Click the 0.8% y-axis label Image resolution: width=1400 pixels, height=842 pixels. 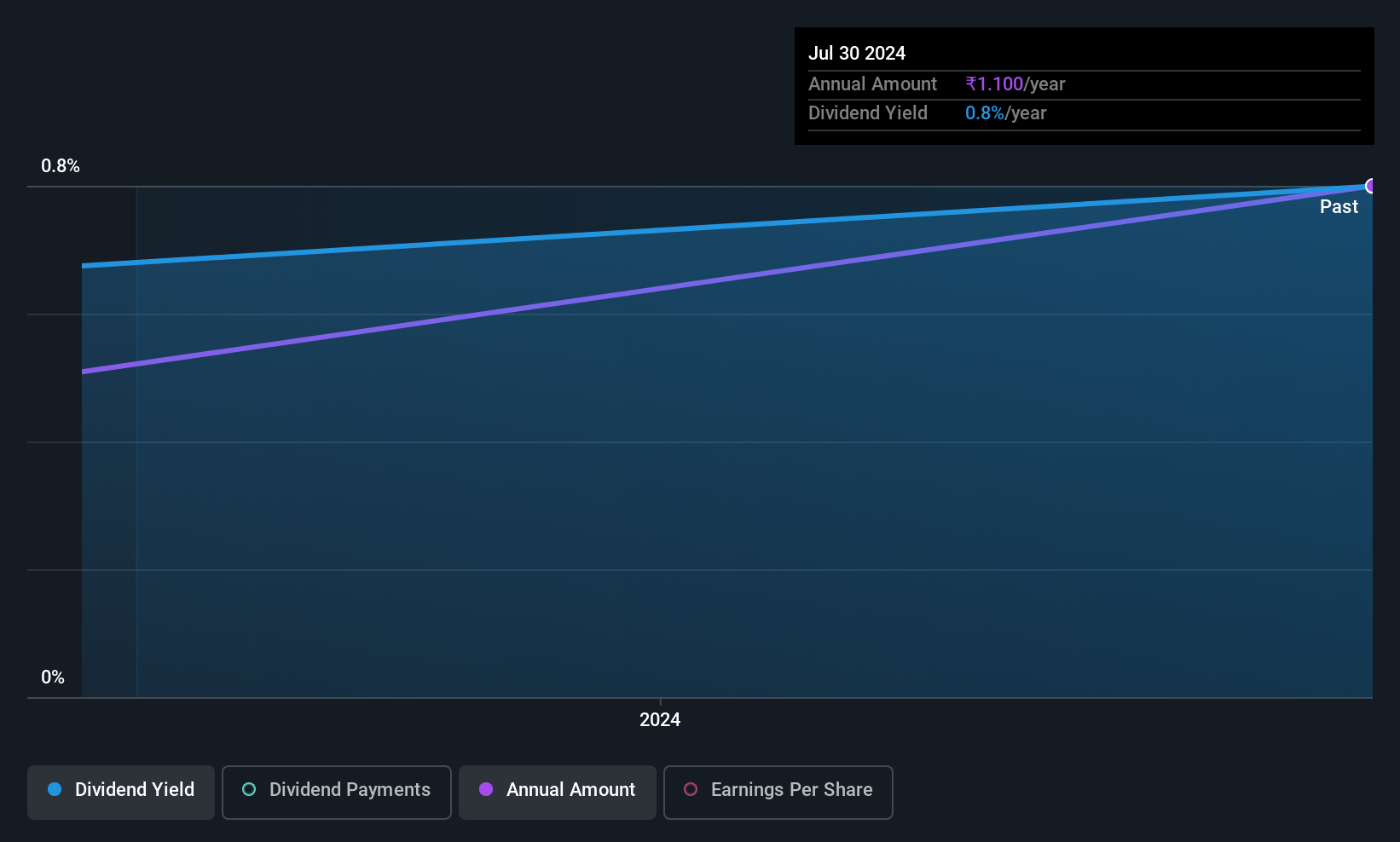point(61,166)
